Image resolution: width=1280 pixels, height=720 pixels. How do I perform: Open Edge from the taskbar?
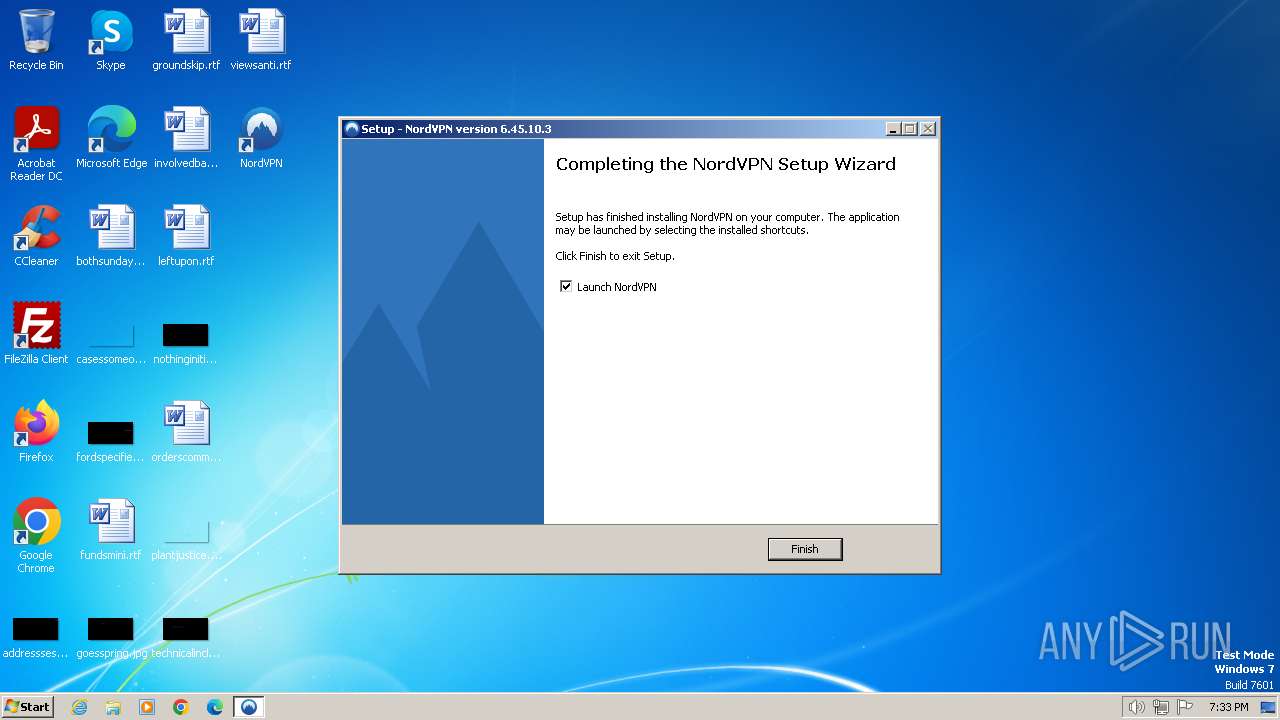click(215, 707)
